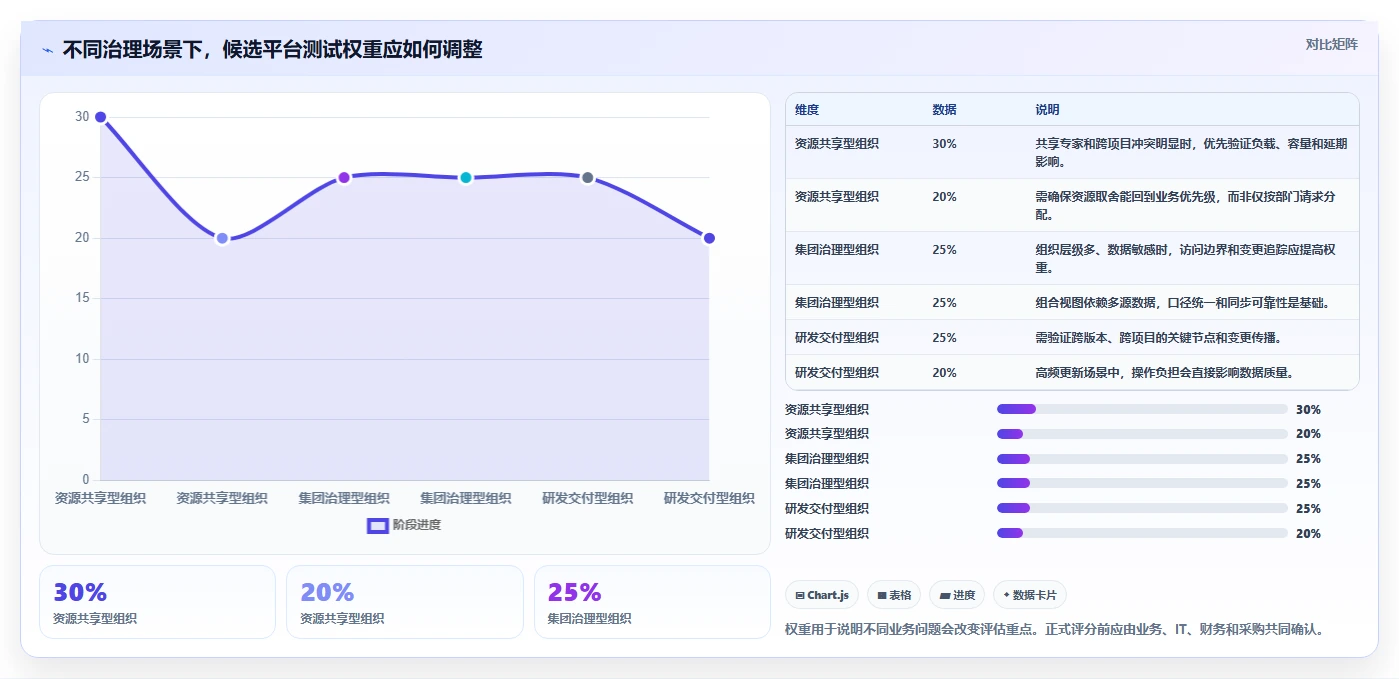
Task: Click the 阶段进度 legend label
Action: point(417,525)
